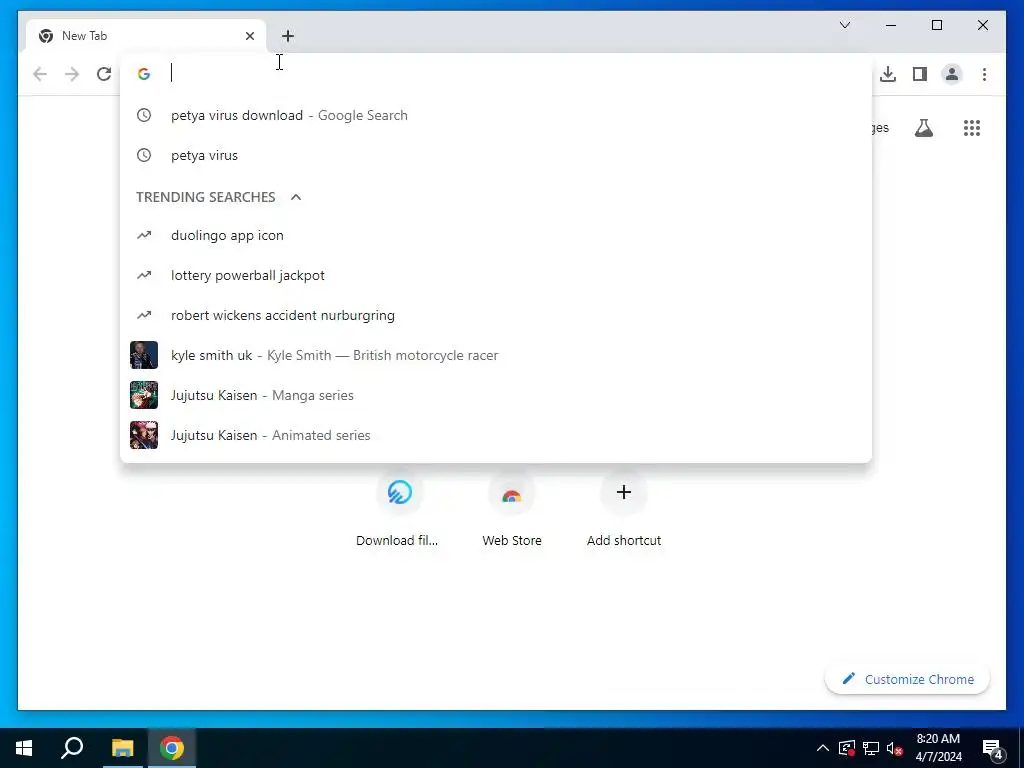Open the taskbar clock and date
1024x768 pixels.
pyautogui.click(x=938, y=748)
